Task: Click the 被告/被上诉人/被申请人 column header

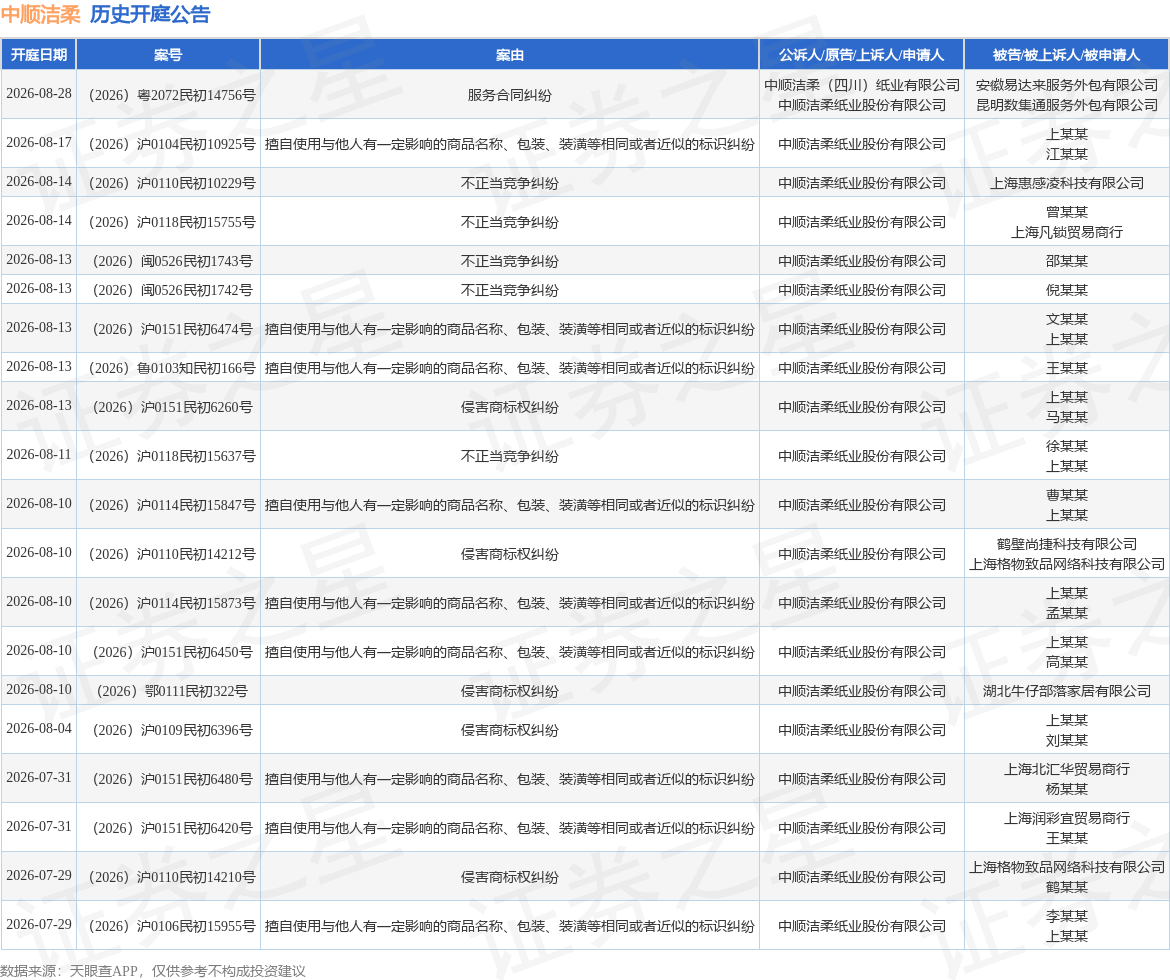Action: pyautogui.click(x=1066, y=55)
